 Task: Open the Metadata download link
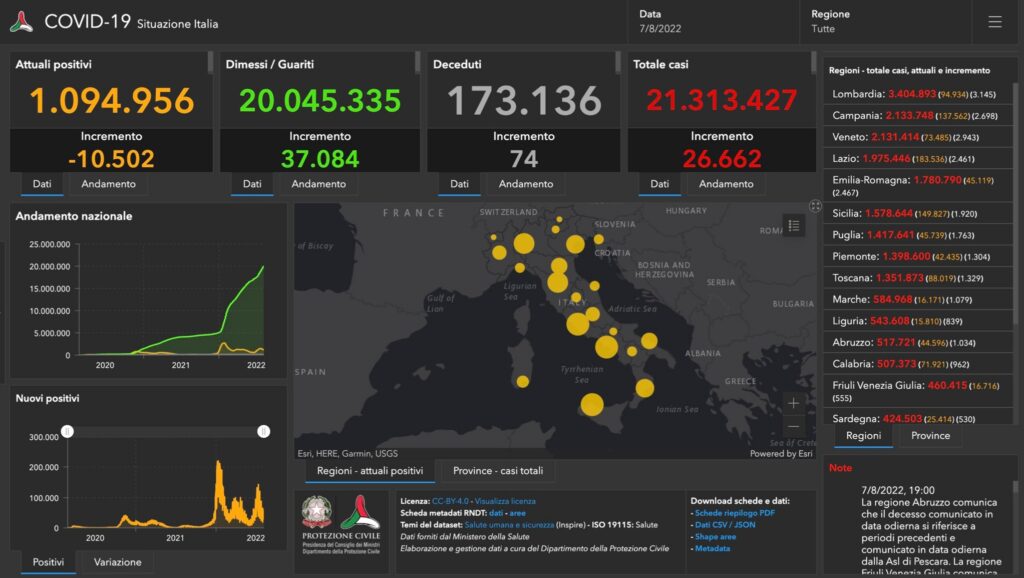pos(712,549)
